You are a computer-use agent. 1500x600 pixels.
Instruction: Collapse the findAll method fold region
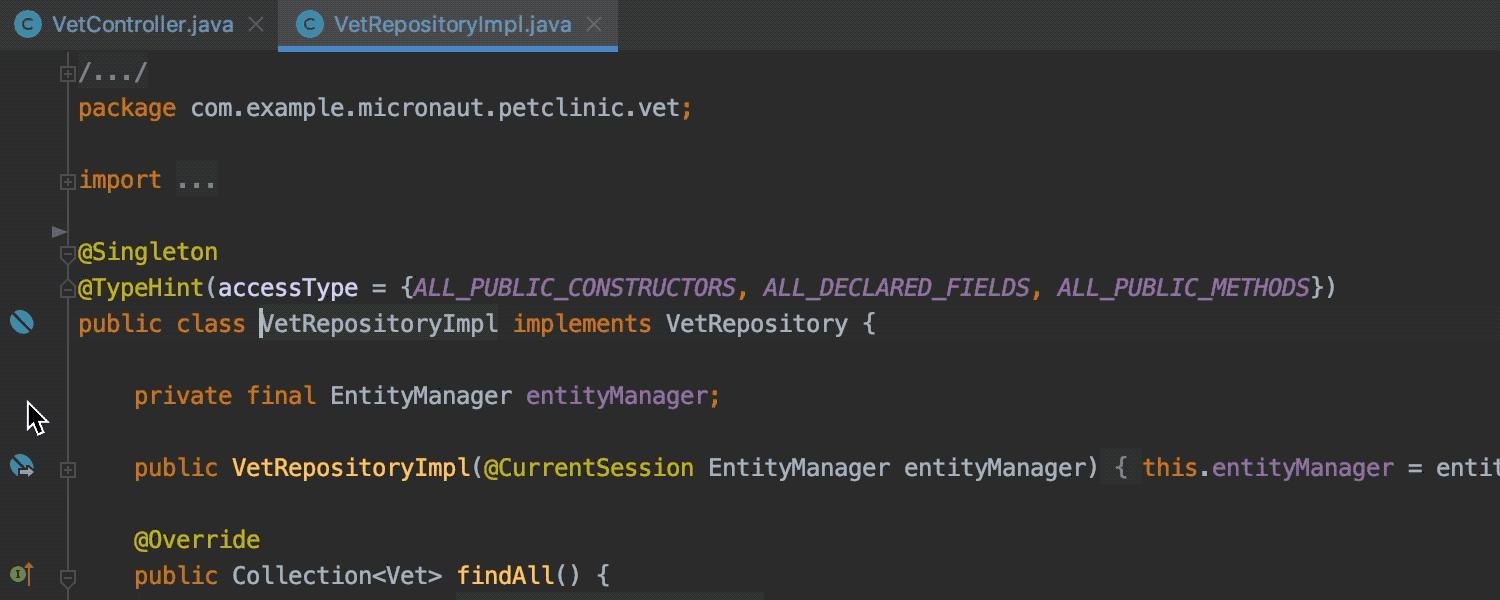coord(68,577)
